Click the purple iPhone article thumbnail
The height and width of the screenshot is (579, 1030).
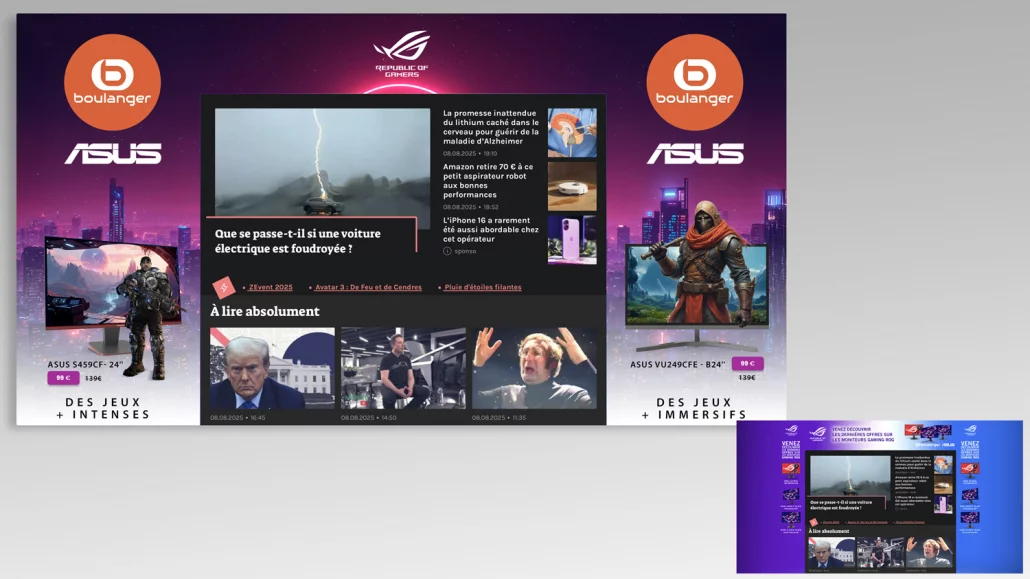572,239
